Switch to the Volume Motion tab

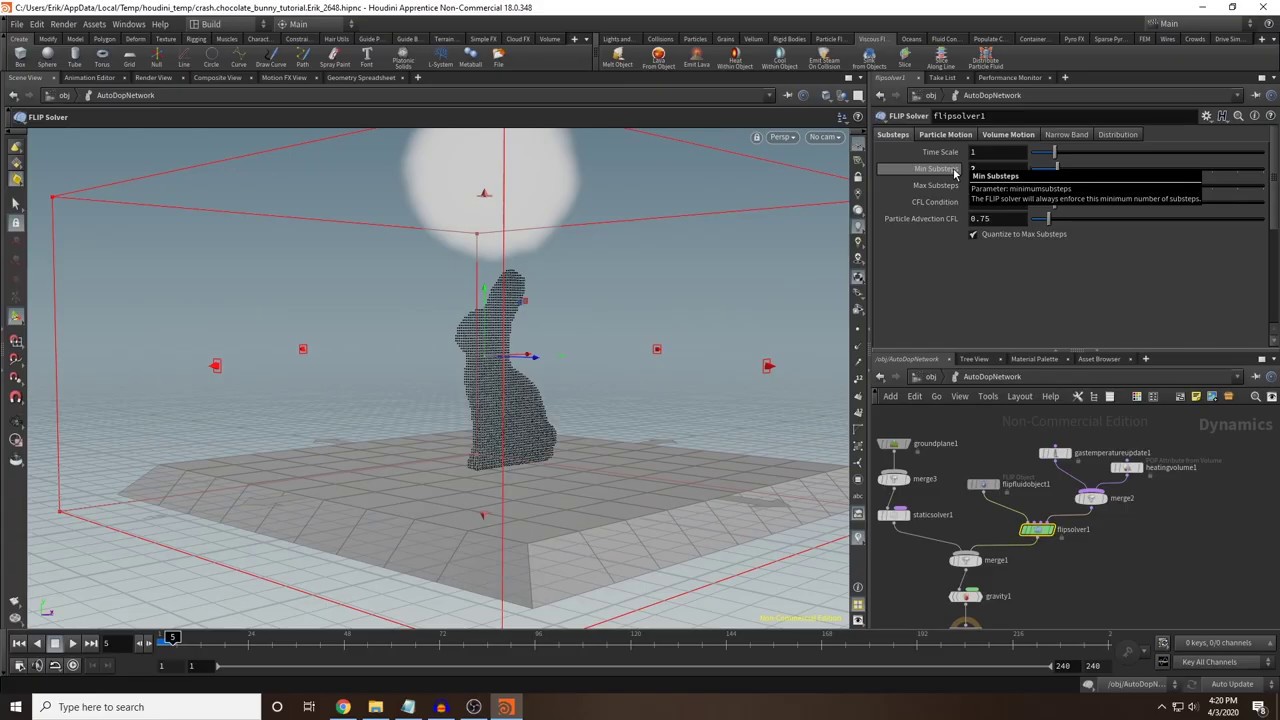tap(1008, 135)
